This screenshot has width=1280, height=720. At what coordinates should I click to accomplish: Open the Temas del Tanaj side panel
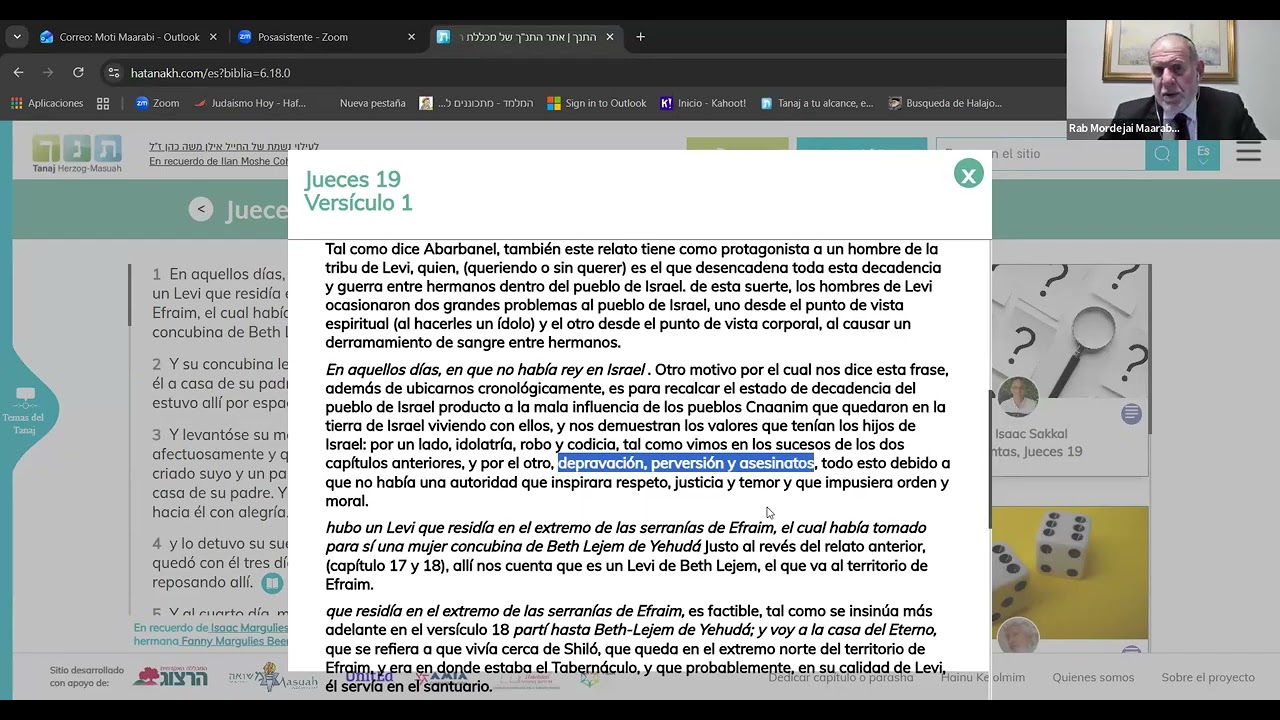pyautogui.click(x=25, y=411)
